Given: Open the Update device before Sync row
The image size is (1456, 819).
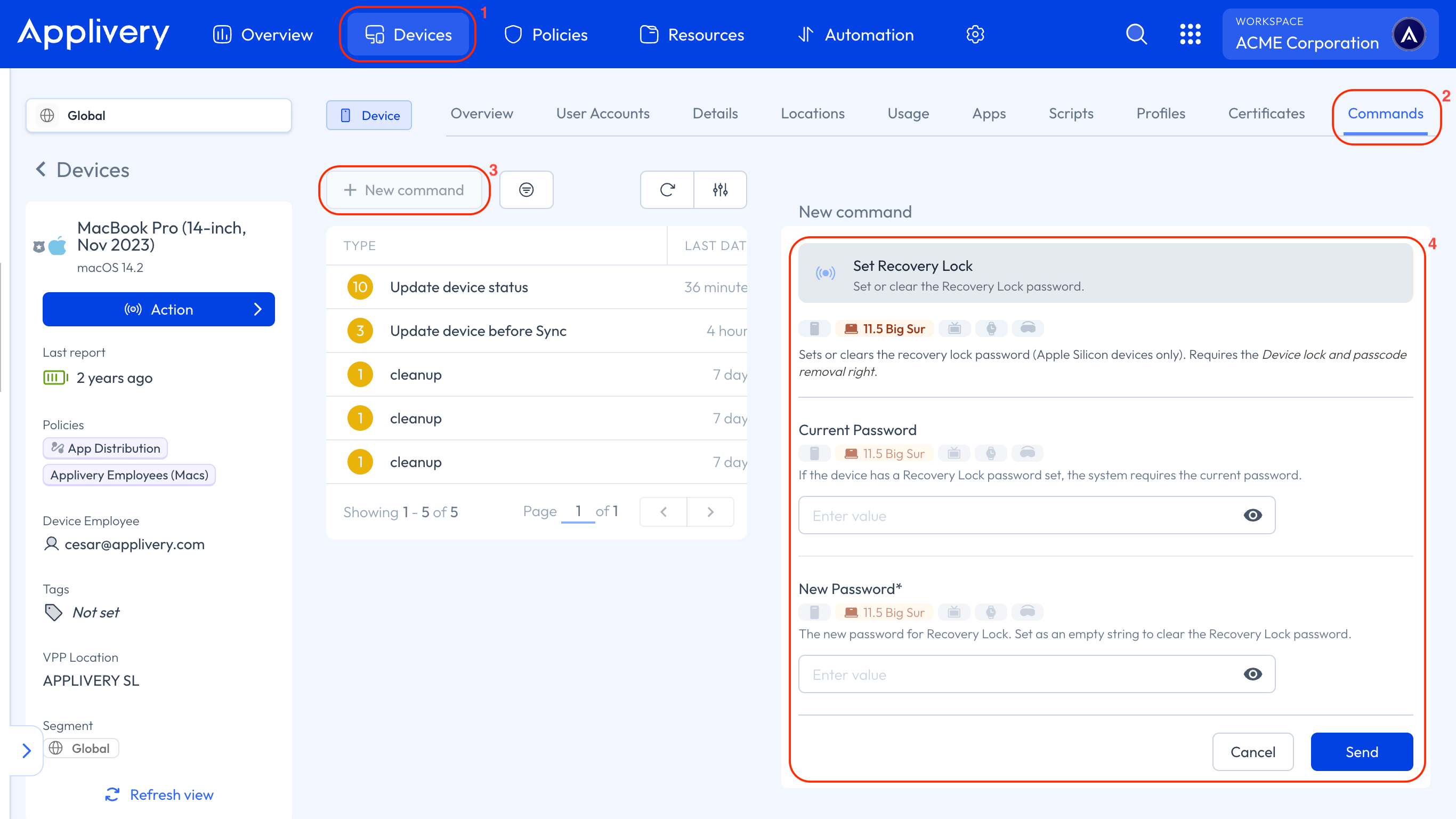Looking at the screenshot, I should pos(536,330).
